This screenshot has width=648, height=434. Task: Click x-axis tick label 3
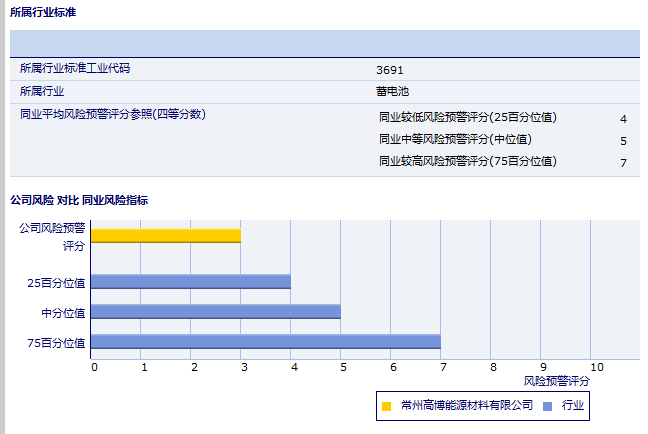coord(244,367)
